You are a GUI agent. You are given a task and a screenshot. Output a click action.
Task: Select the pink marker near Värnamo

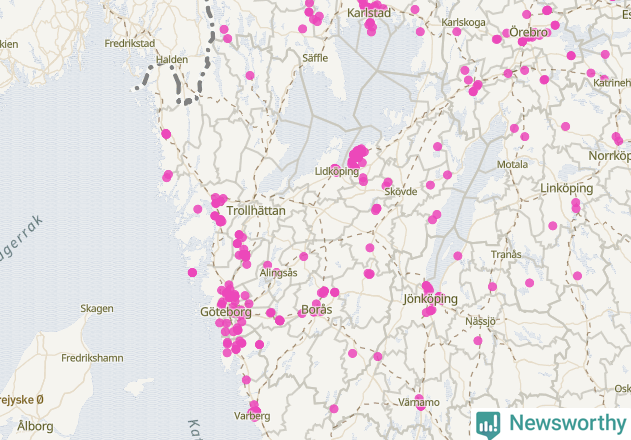coord(419,402)
